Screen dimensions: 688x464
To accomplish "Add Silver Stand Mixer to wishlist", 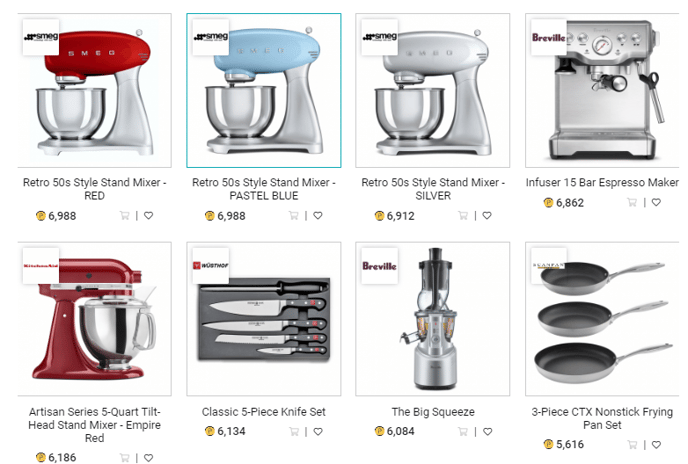I will point(487,216).
